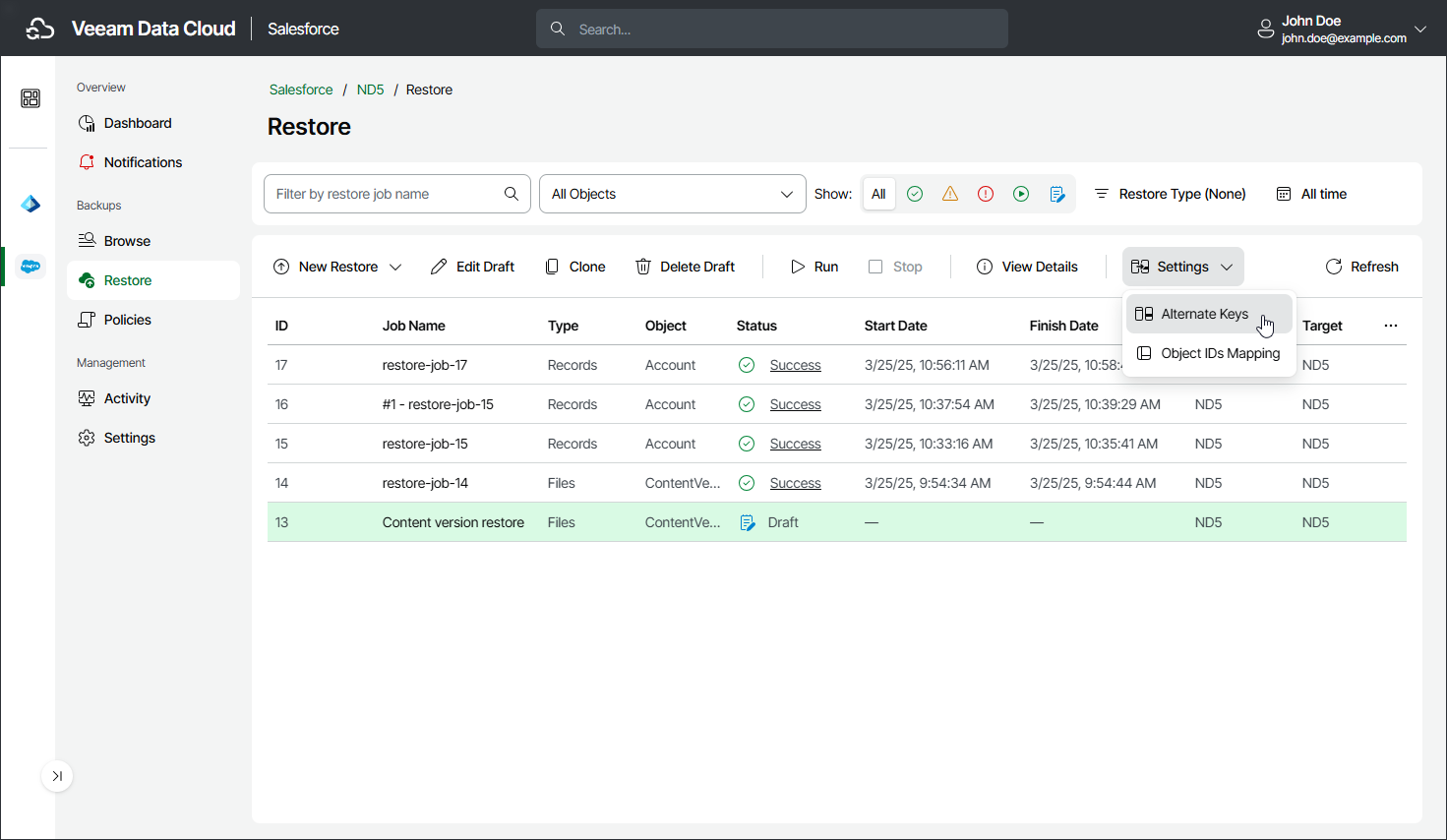Select the row named restore-job-14

(837, 483)
